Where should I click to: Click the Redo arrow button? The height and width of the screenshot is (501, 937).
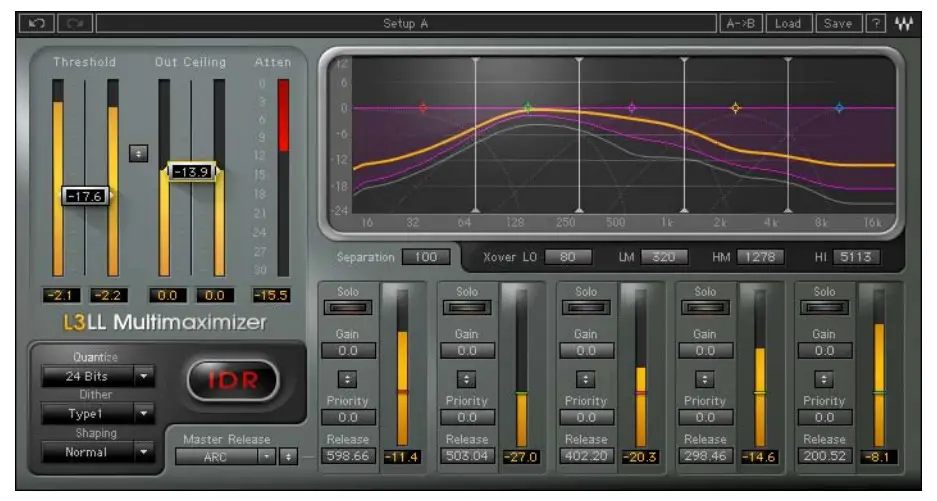coord(75,24)
